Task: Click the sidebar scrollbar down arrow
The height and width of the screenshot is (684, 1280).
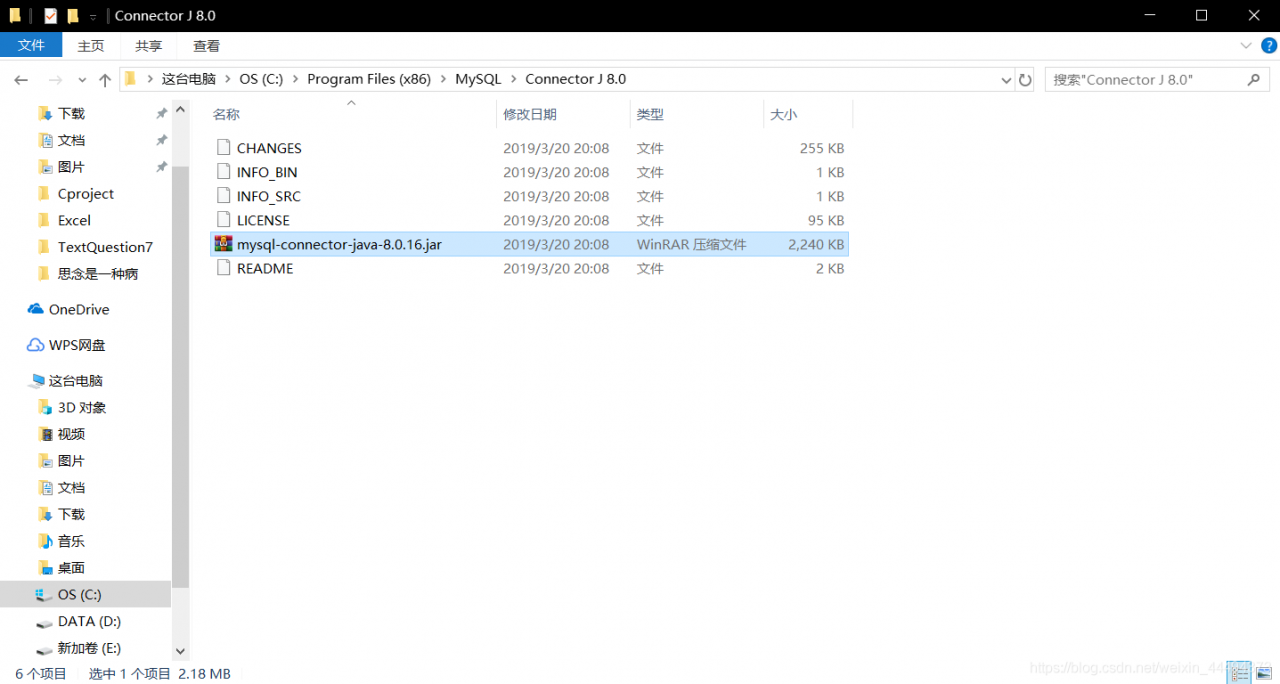Action: tap(180, 651)
